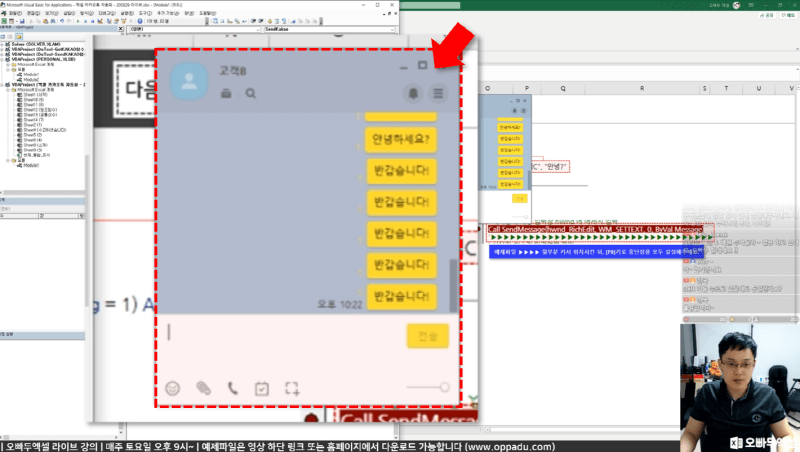Click the blue 예제파일 banner shape in Excel
Image resolution: width=800 pixels, height=452 pixels.
click(x=596, y=252)
